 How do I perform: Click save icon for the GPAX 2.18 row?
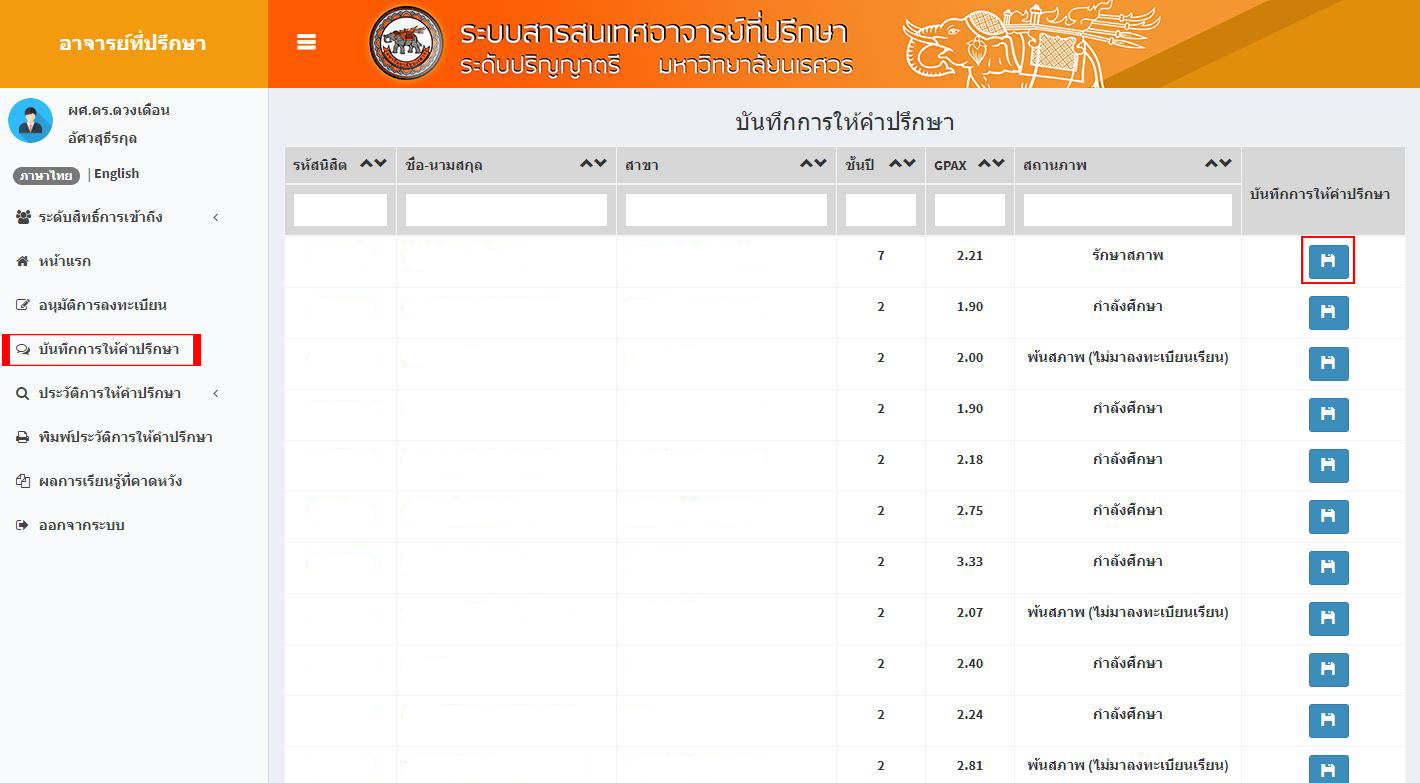point(1328,466)
